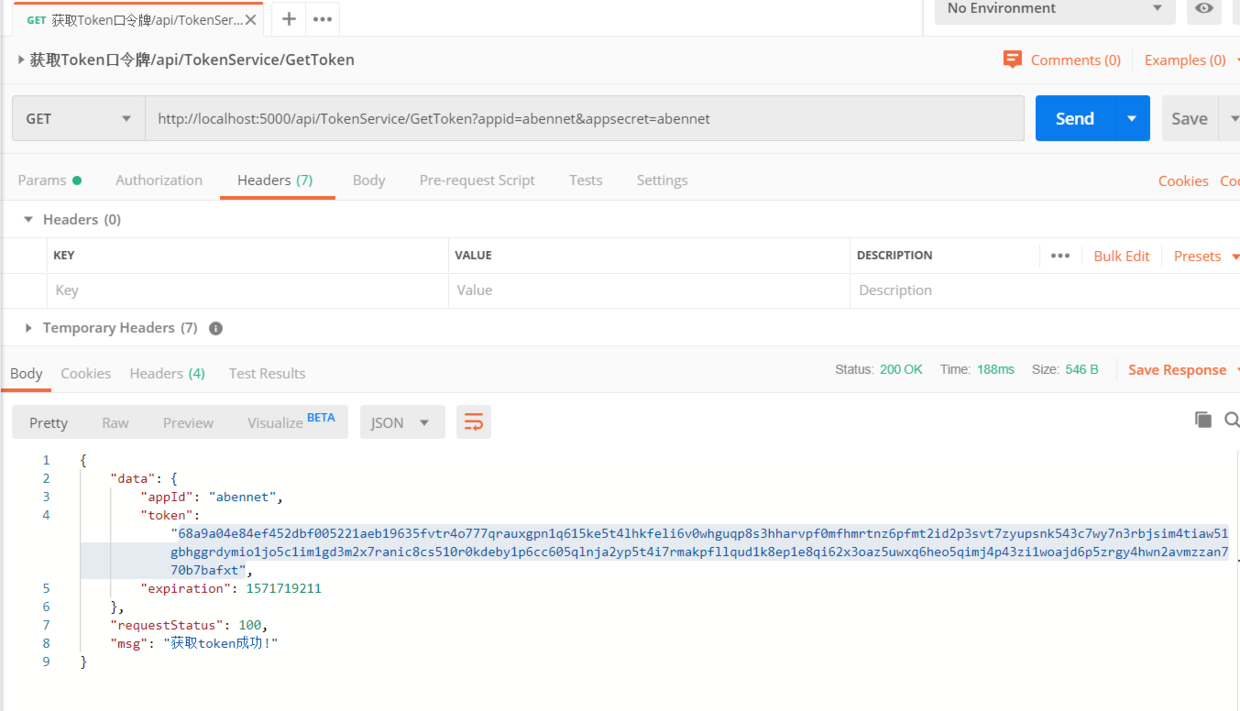This screenshot has height=711, width=1240.
Task: Click the "data" key on line 2
Action: [133, 478]
